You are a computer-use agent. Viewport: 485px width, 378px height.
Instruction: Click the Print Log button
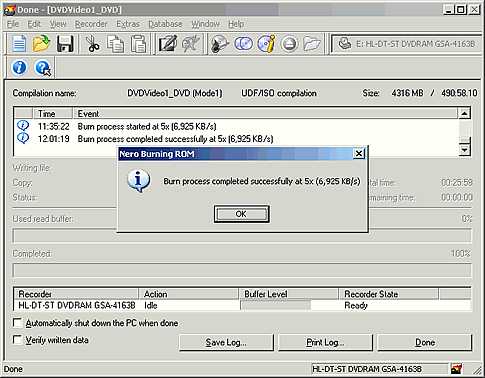pyautogui.click(x=325, y=343)
